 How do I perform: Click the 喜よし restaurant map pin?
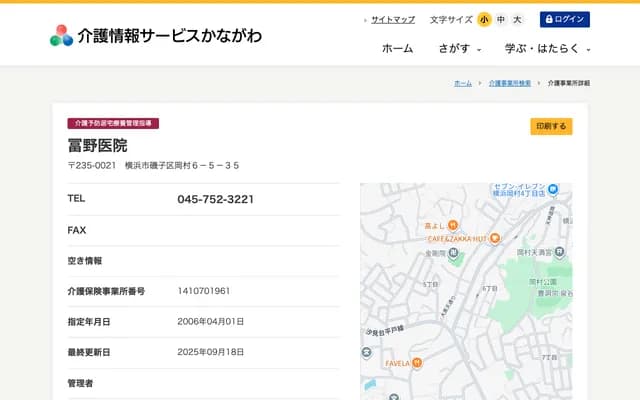(x=453, y=225)
